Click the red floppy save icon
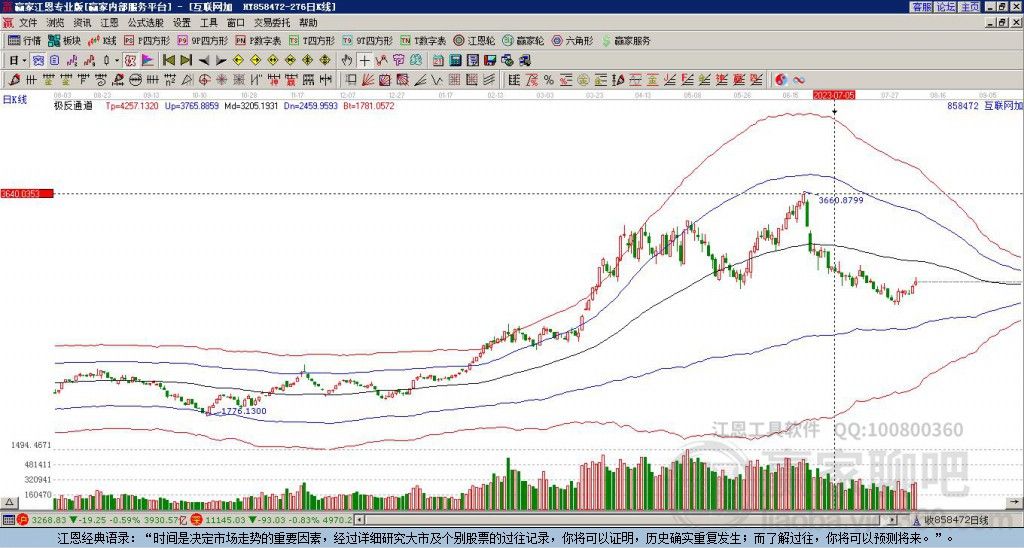This screenshot has height=548, width=1024. [x=490, y=60]
